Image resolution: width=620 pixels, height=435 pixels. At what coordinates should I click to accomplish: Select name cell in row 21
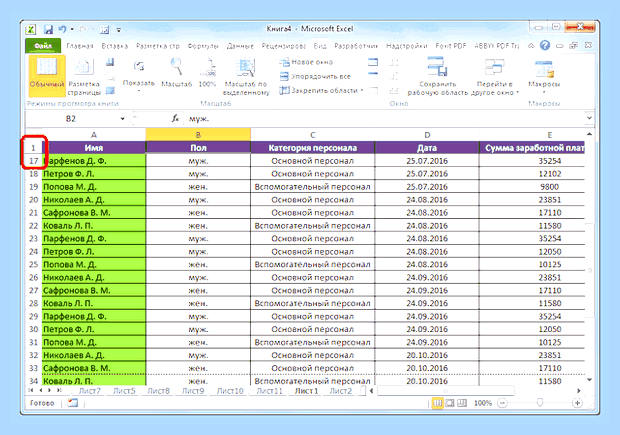click(x=94, y=213)
